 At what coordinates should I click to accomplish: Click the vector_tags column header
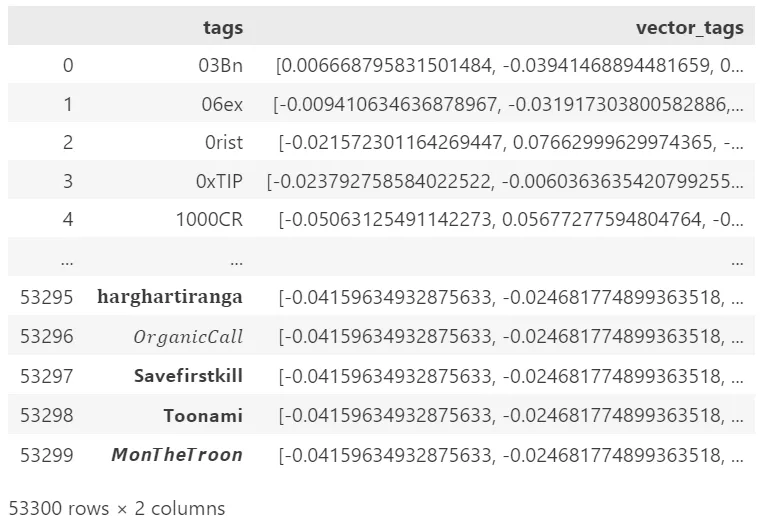point(690,28)
